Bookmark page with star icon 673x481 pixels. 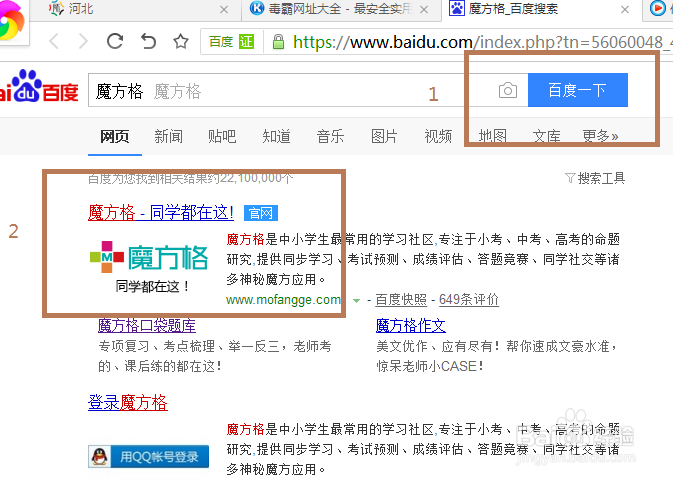(181, 42)
